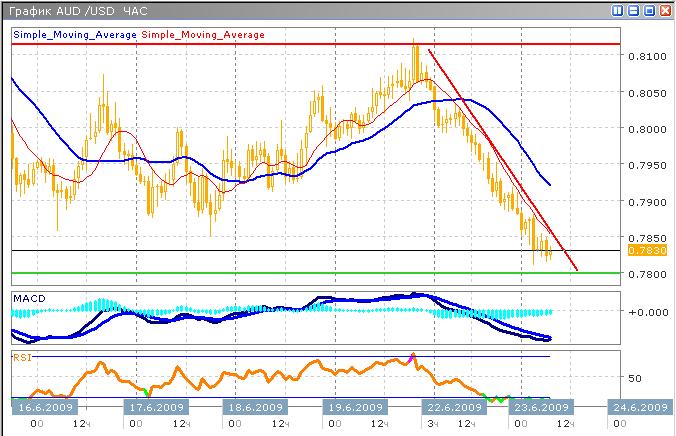The height and width of the screenshot is (436, 676).
Task: Select the 24.6.2009 date marker
Action: coord(639,408)
